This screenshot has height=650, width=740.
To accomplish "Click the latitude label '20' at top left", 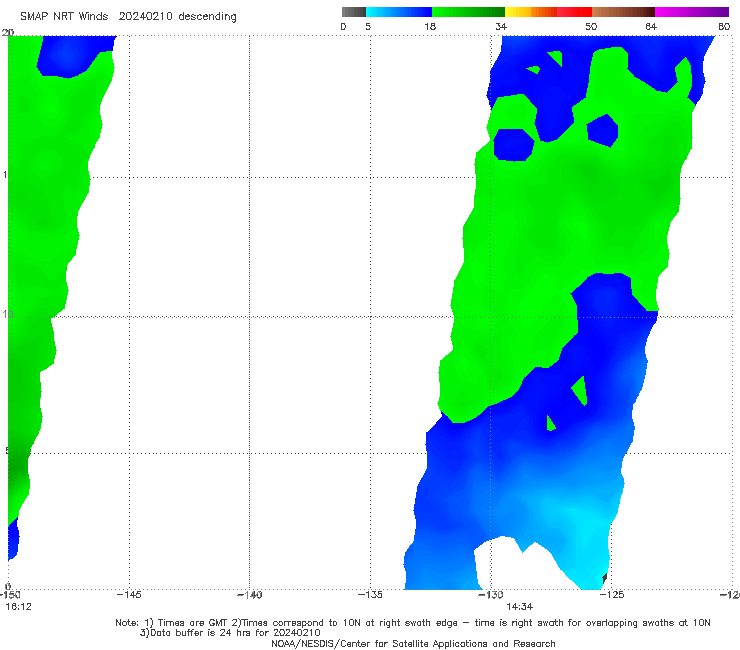I will (x=8, y=32).
